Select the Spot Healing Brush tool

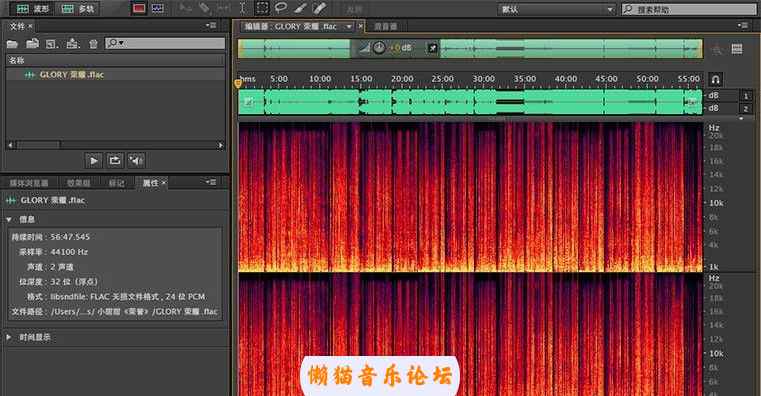coord(319,8)
